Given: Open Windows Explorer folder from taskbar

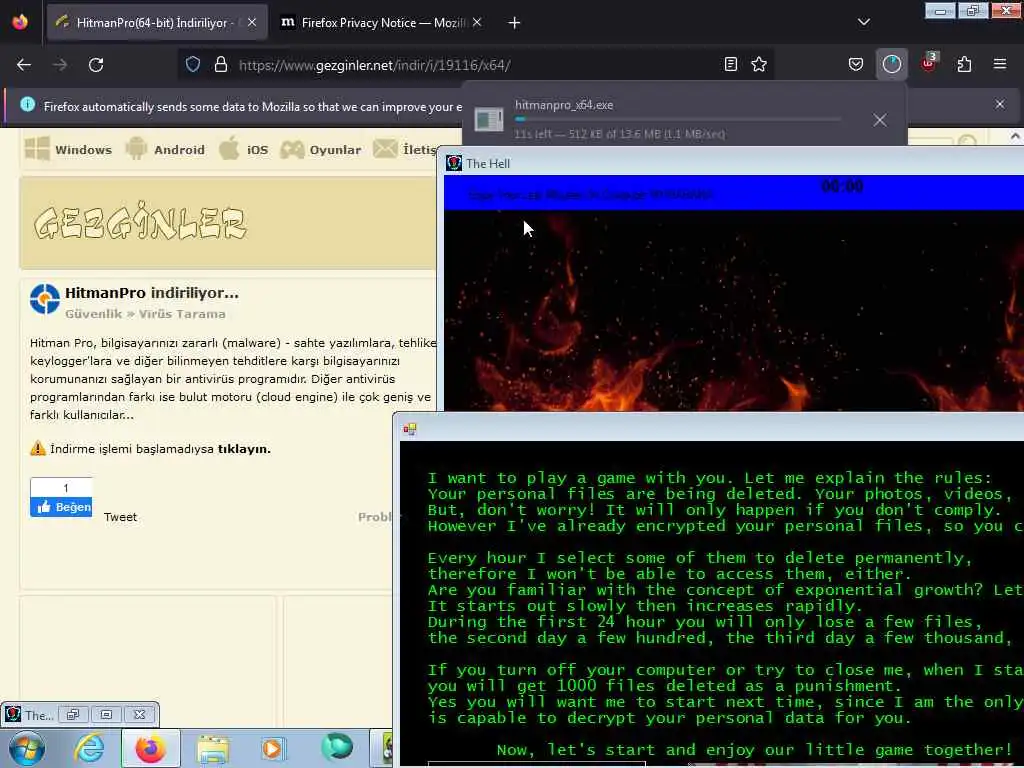Looking at the screenshot, I should (x=213, y=749).
